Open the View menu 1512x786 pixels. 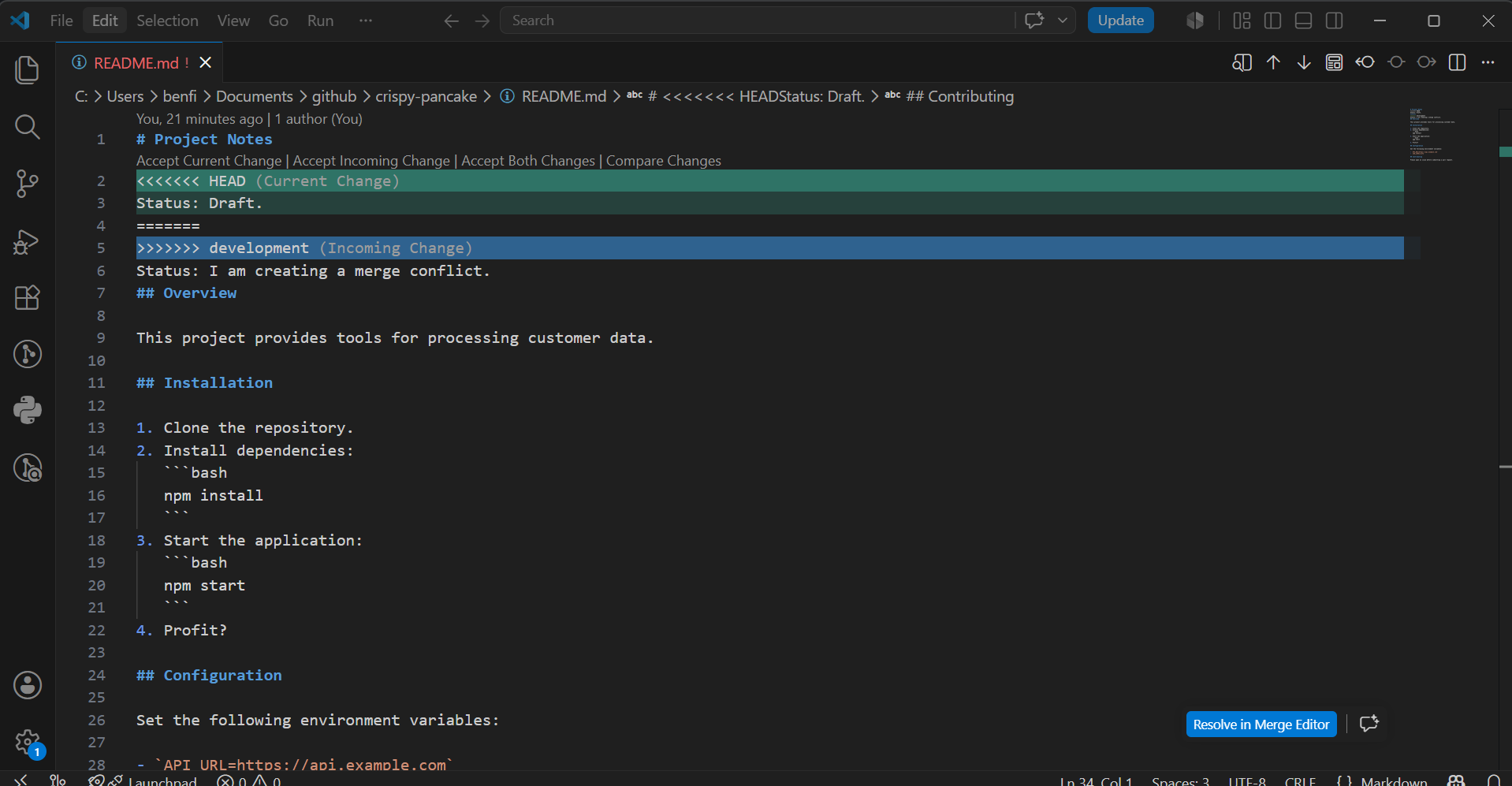233,20
